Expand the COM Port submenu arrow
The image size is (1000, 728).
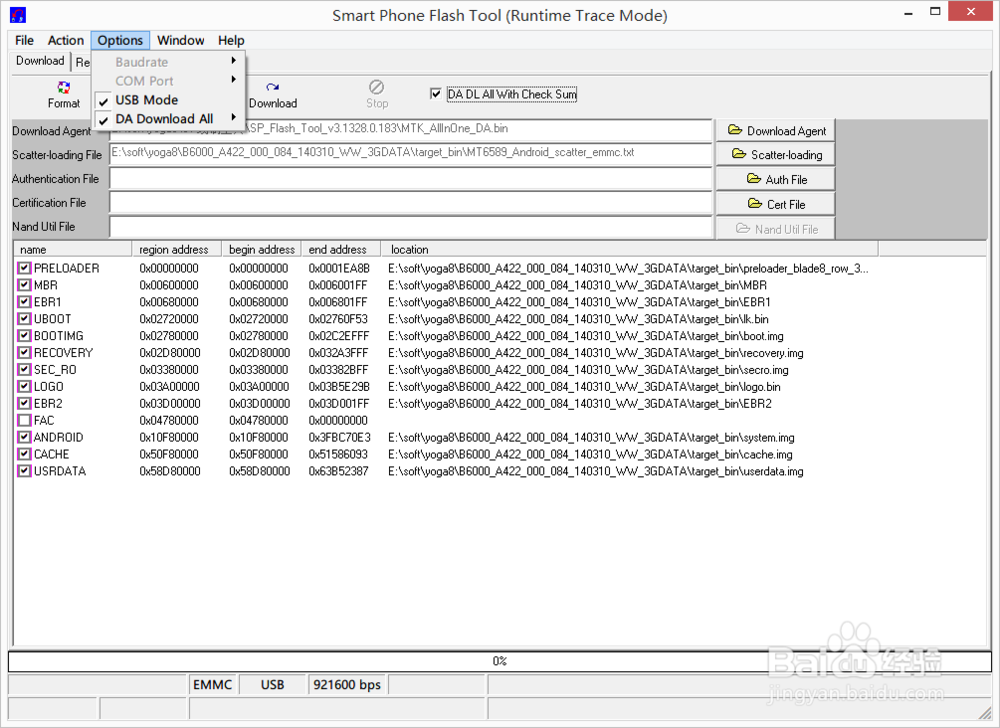coord(233,80)
